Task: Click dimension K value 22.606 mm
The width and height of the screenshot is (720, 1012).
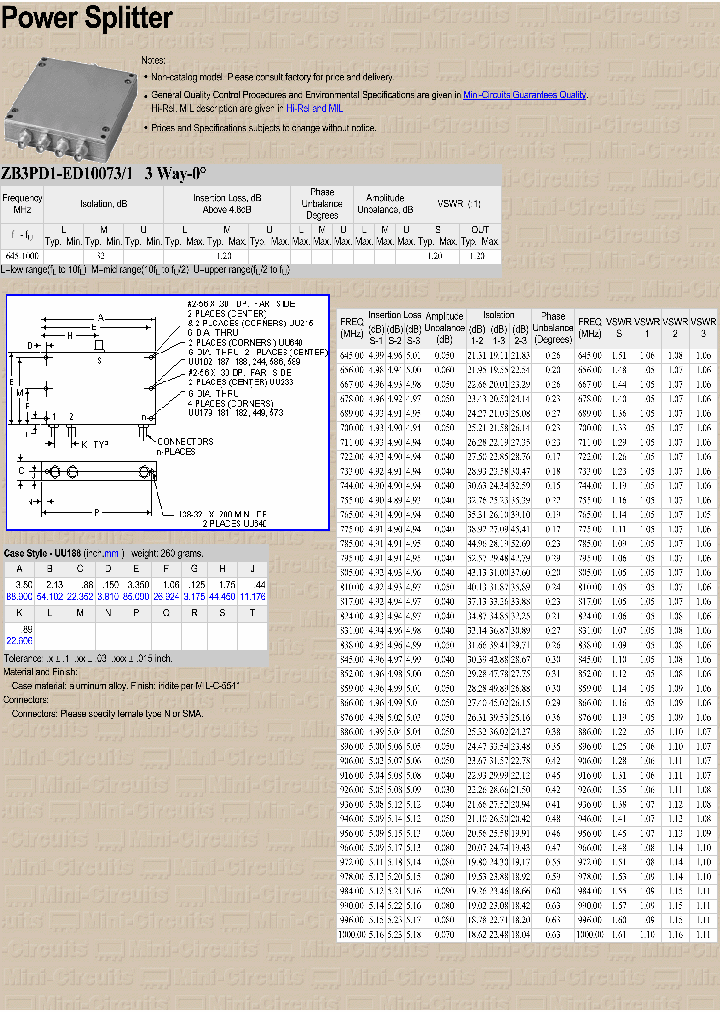Action: tap(19, 640)
